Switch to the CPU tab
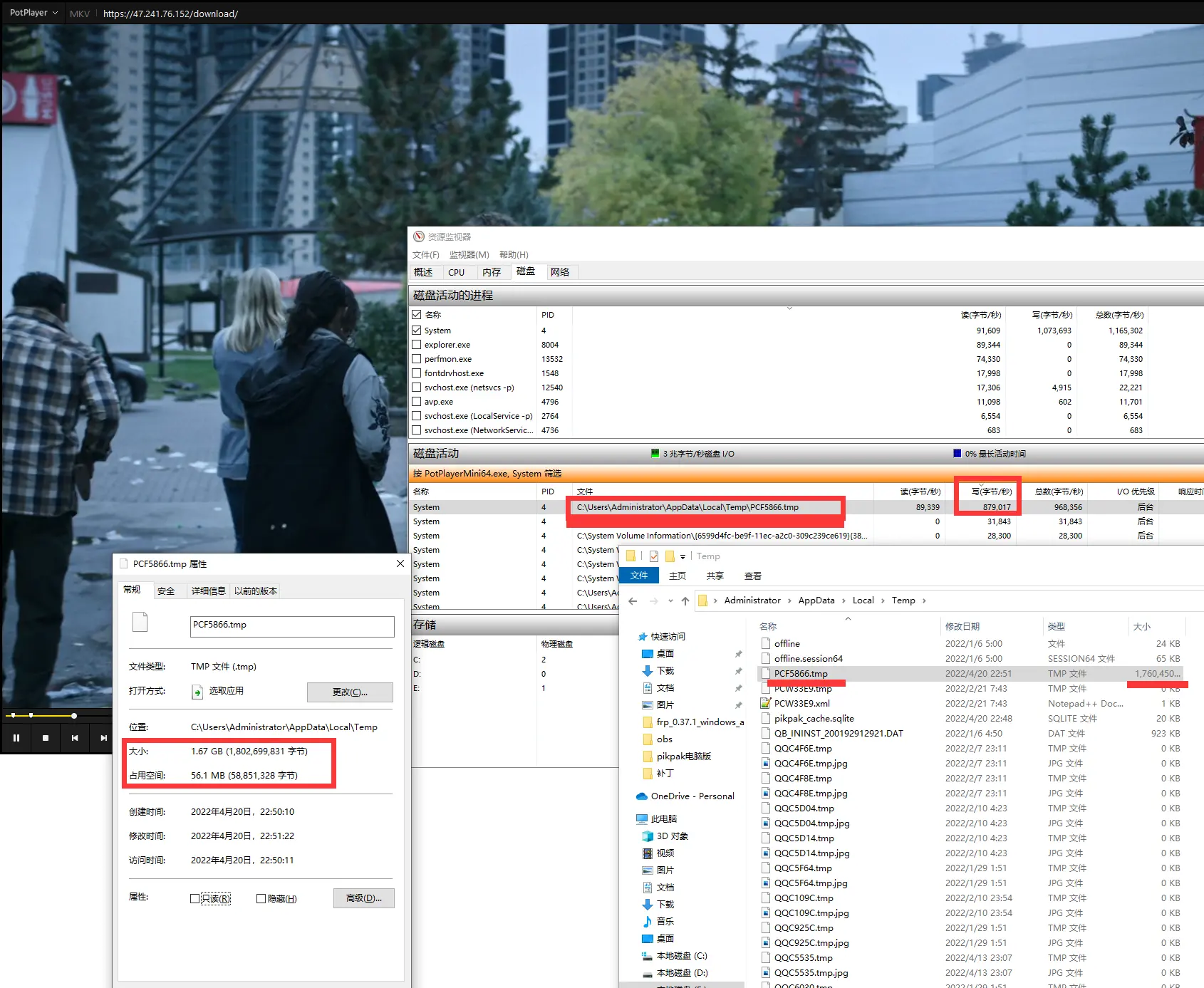Viewport: 1204px width, 988px height. (457, 272)
